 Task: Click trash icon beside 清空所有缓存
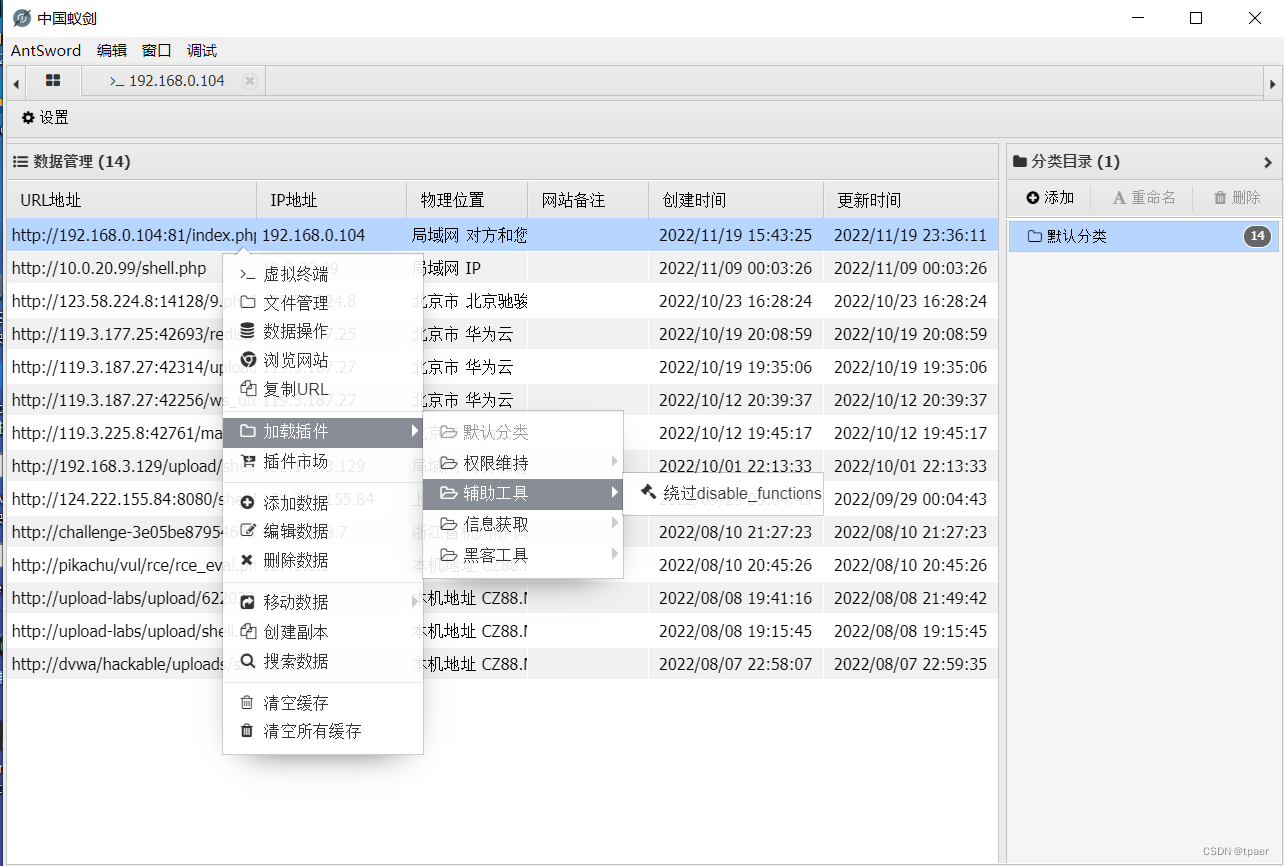pyautogui.click(x=247, y=731)
